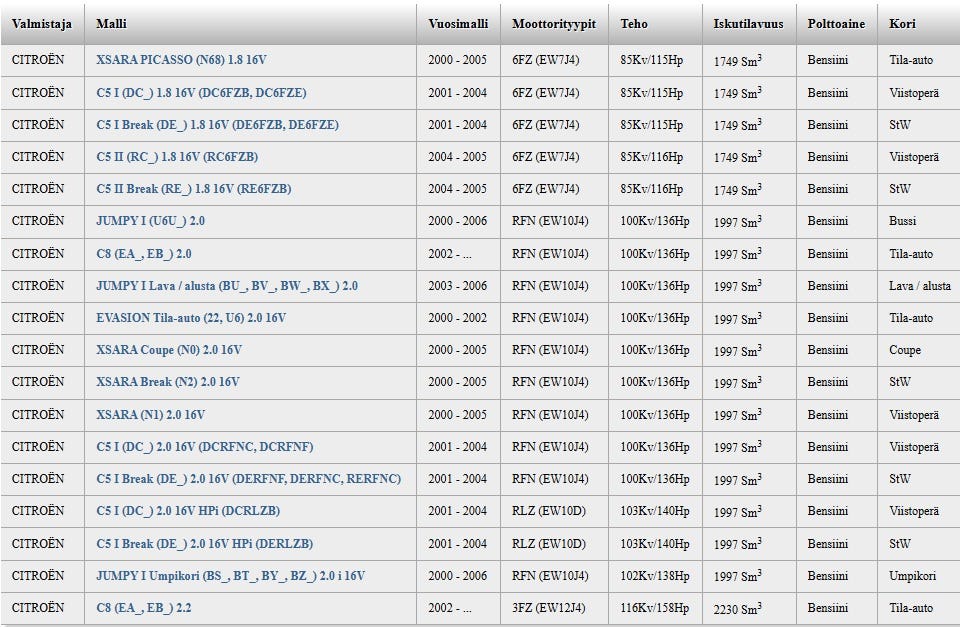Open C5 I (DC_) 2.0 16V (DCRFNC, DCRFNF) link
The image size is (960, 627).
pyautogui.click(x=204, y=447)
